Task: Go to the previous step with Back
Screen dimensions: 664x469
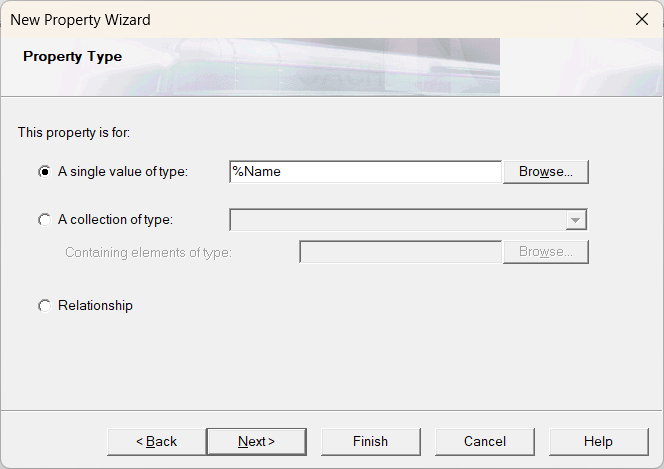Action: (157, 441)
